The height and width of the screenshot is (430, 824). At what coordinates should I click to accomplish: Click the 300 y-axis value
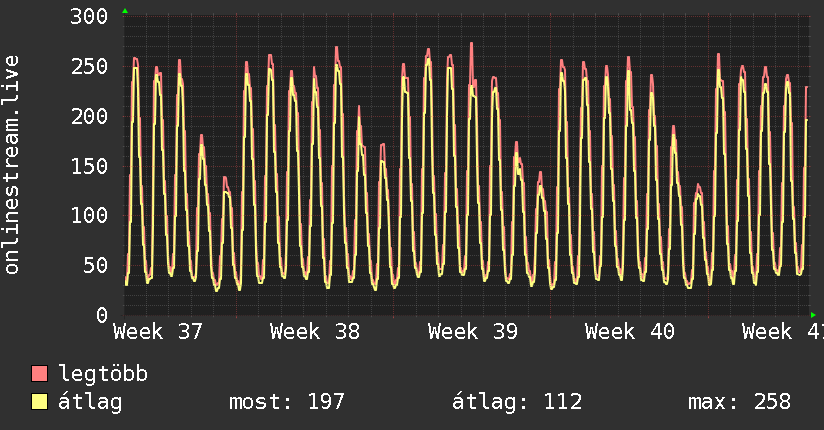[89, 17]
